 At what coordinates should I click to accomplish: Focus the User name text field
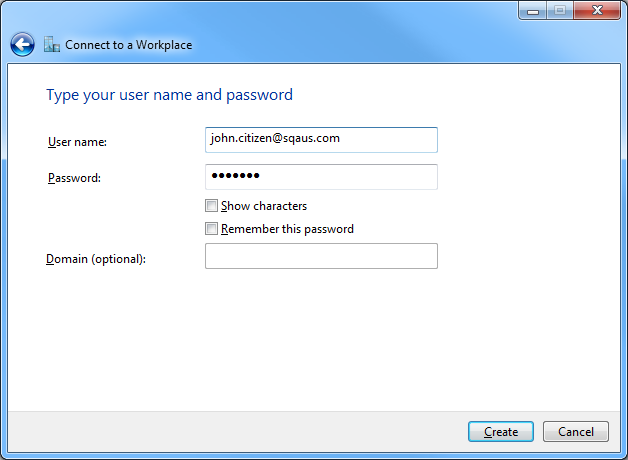321,139
